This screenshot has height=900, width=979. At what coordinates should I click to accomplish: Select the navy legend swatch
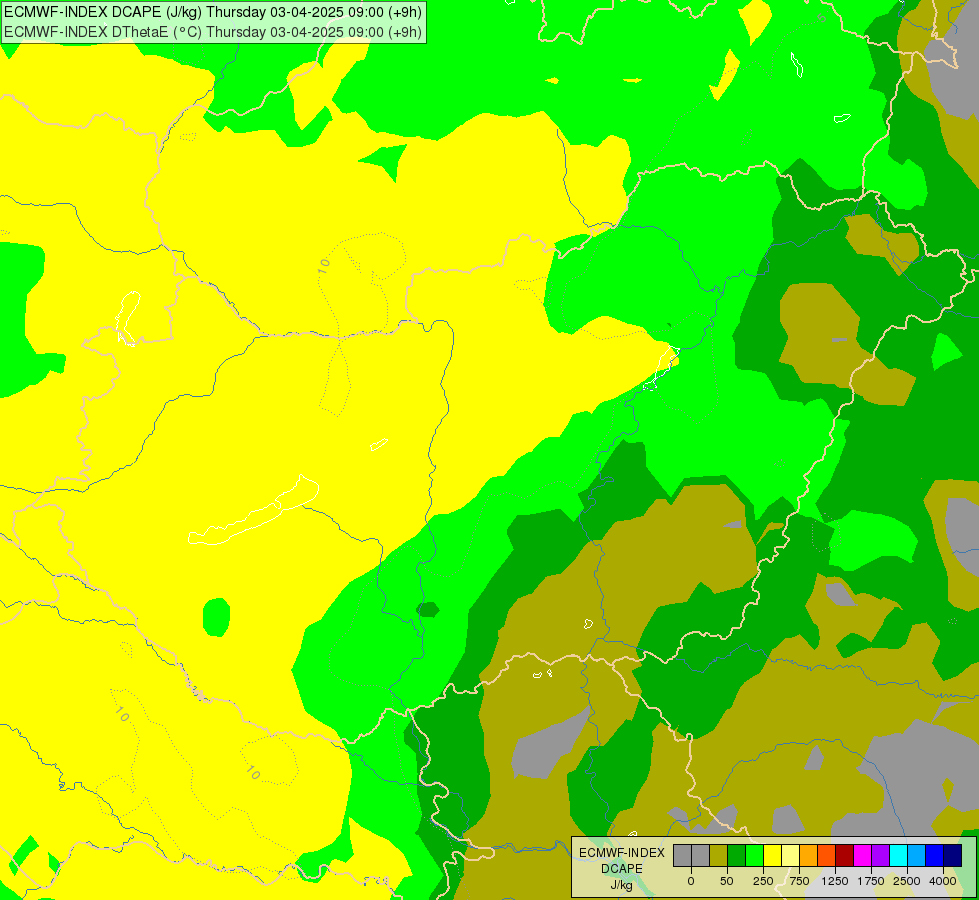click(953, 855)
